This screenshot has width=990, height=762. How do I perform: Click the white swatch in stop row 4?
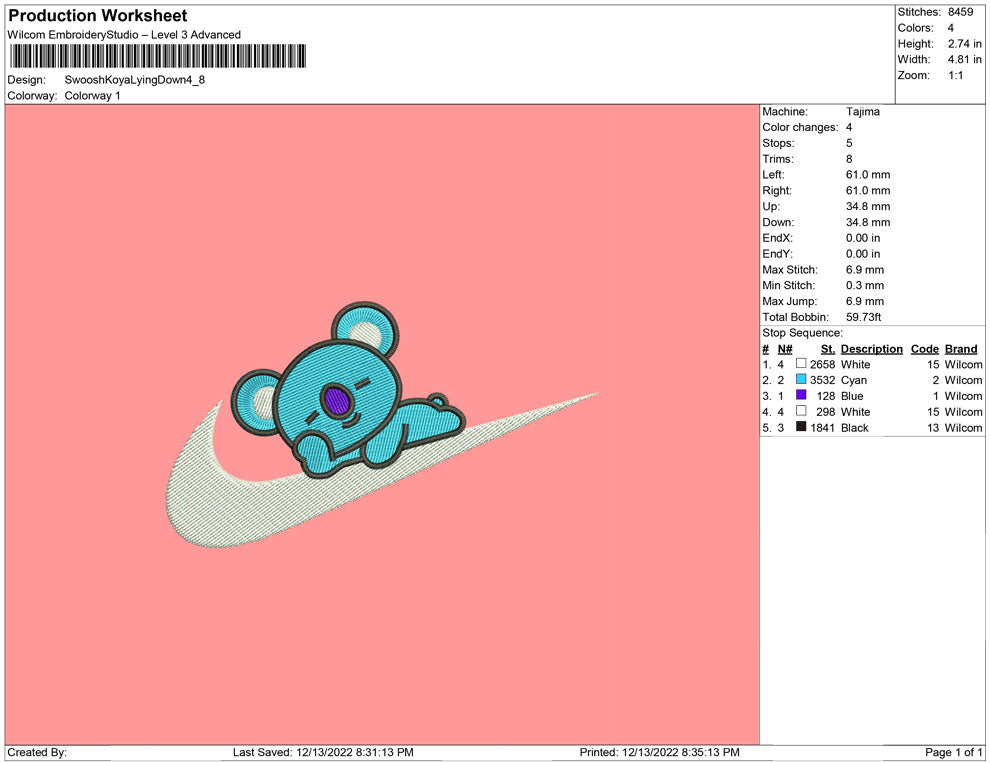tap(801, 411)
